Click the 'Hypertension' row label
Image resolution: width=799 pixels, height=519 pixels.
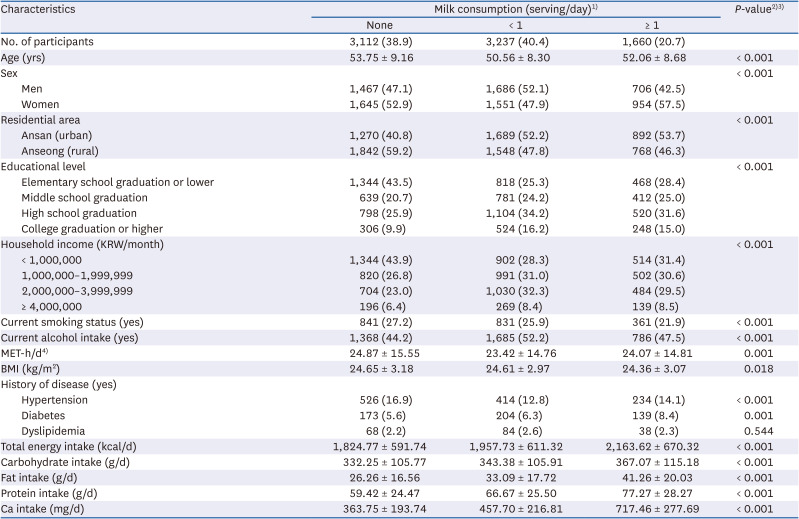pos(55,400)
